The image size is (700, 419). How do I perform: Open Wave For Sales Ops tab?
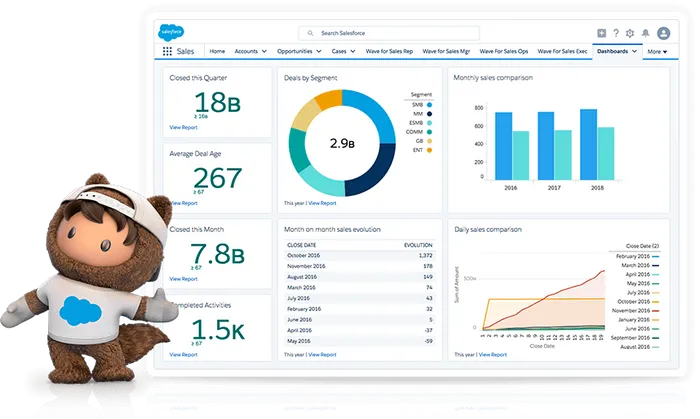(504, 51)
